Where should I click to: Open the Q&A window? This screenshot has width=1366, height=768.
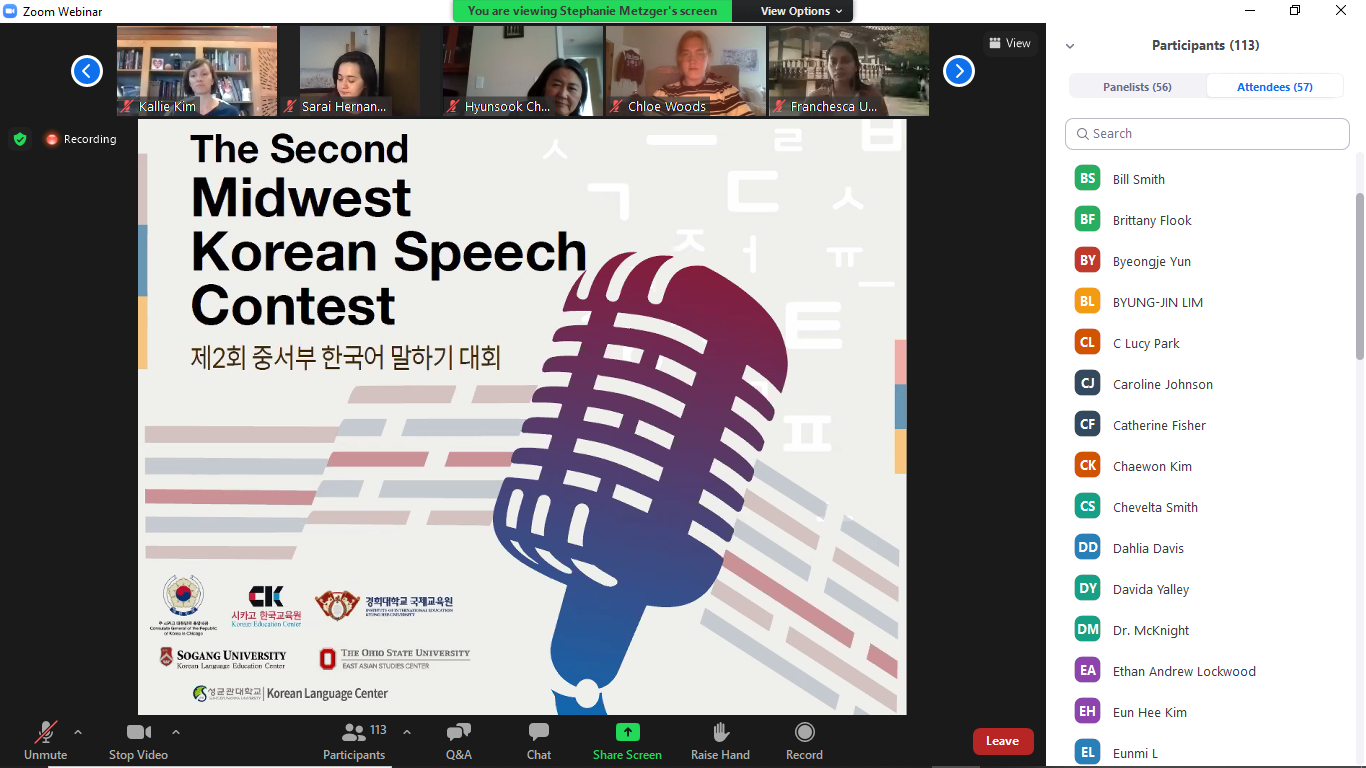click(x=458, y=741)
